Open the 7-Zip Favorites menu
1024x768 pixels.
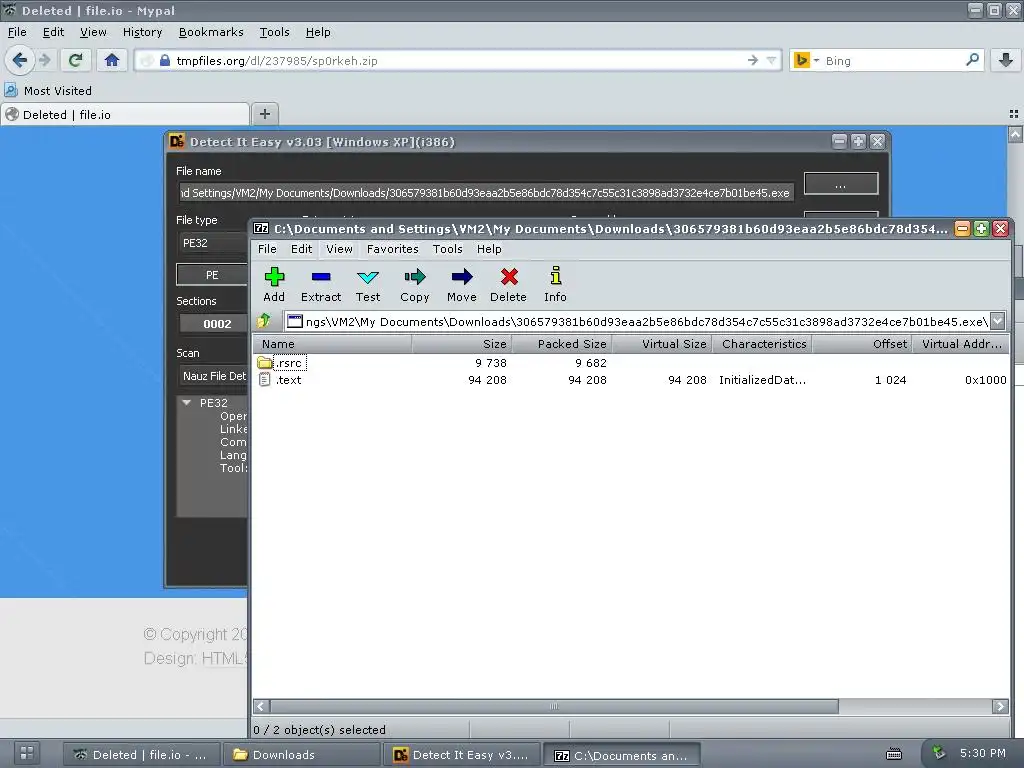[x=392, y=249]
